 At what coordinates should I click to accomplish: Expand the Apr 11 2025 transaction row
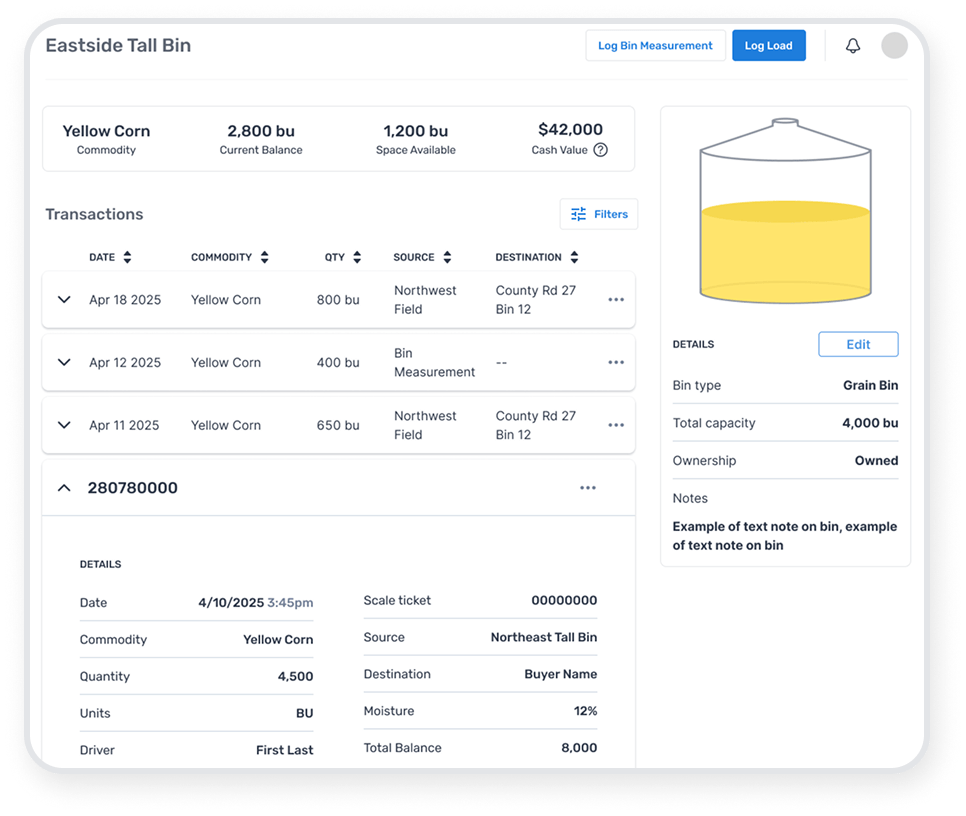[64, 425]
